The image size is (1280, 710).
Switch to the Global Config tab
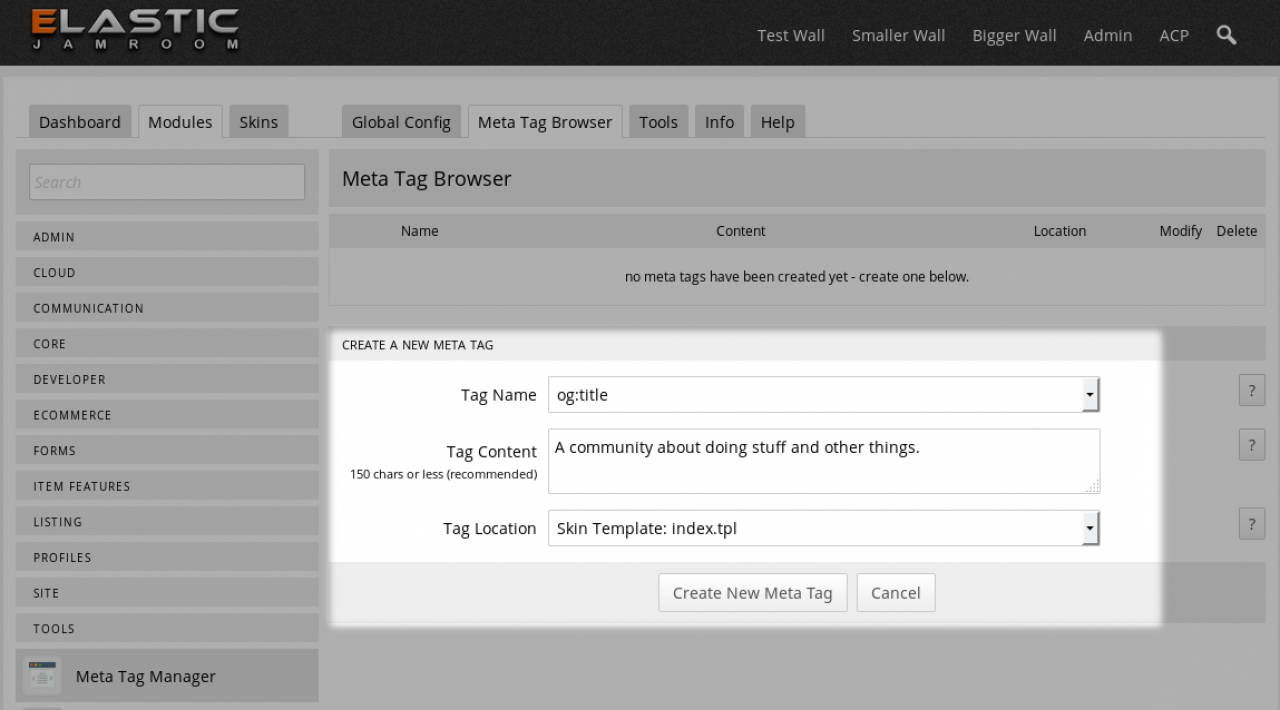401,122
